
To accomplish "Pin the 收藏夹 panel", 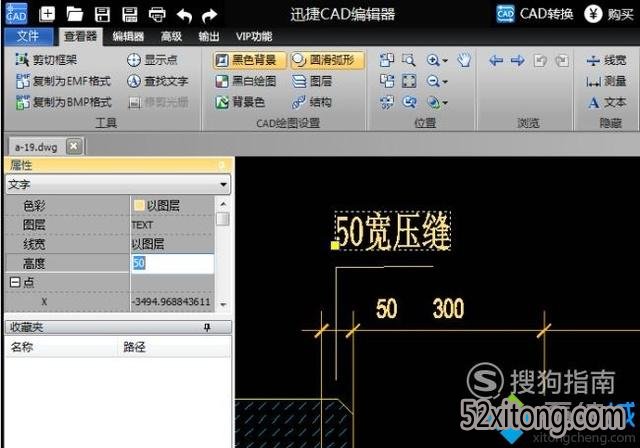I will [207, 327].
